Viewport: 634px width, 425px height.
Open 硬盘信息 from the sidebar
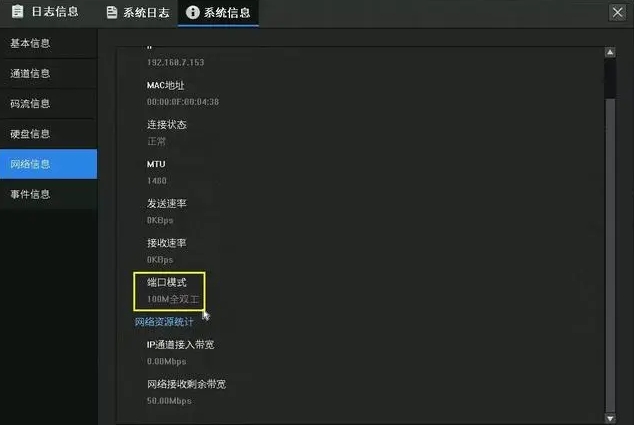pos(49,134)
